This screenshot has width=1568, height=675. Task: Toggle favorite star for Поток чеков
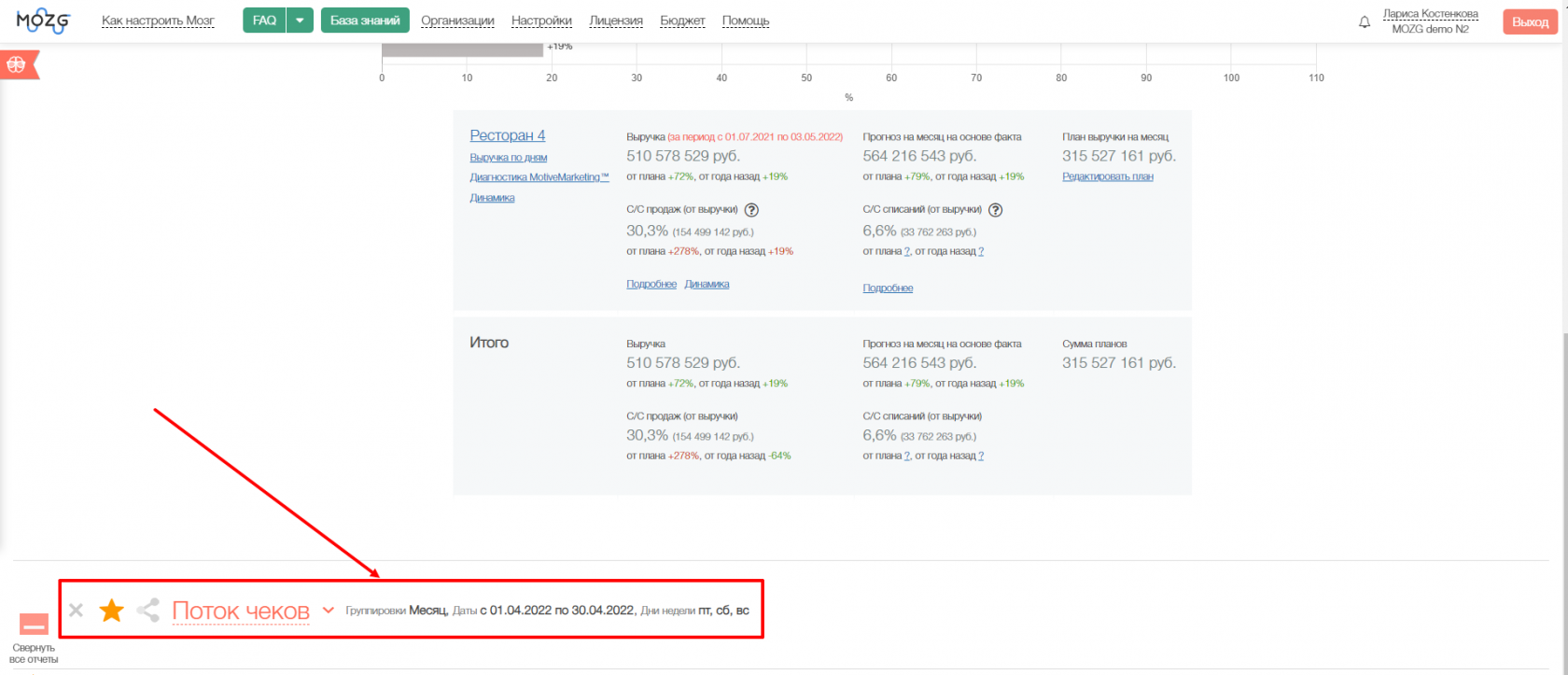point(112,611)
